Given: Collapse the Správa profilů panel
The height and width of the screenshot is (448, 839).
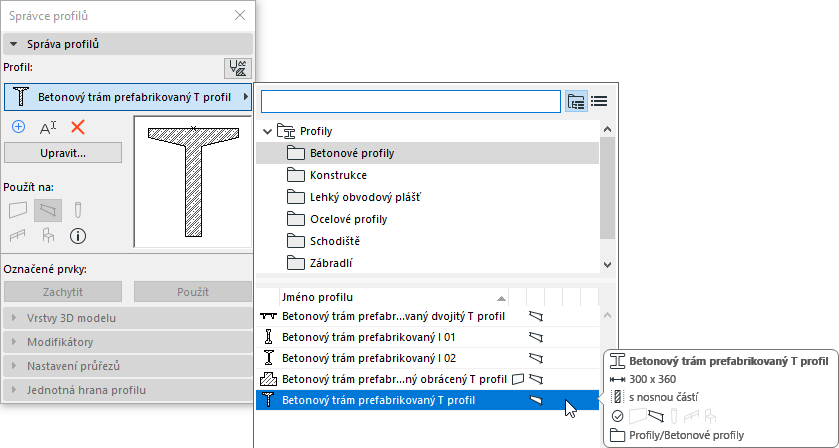Looking at the screenshot, I should (x=127, y=44).
